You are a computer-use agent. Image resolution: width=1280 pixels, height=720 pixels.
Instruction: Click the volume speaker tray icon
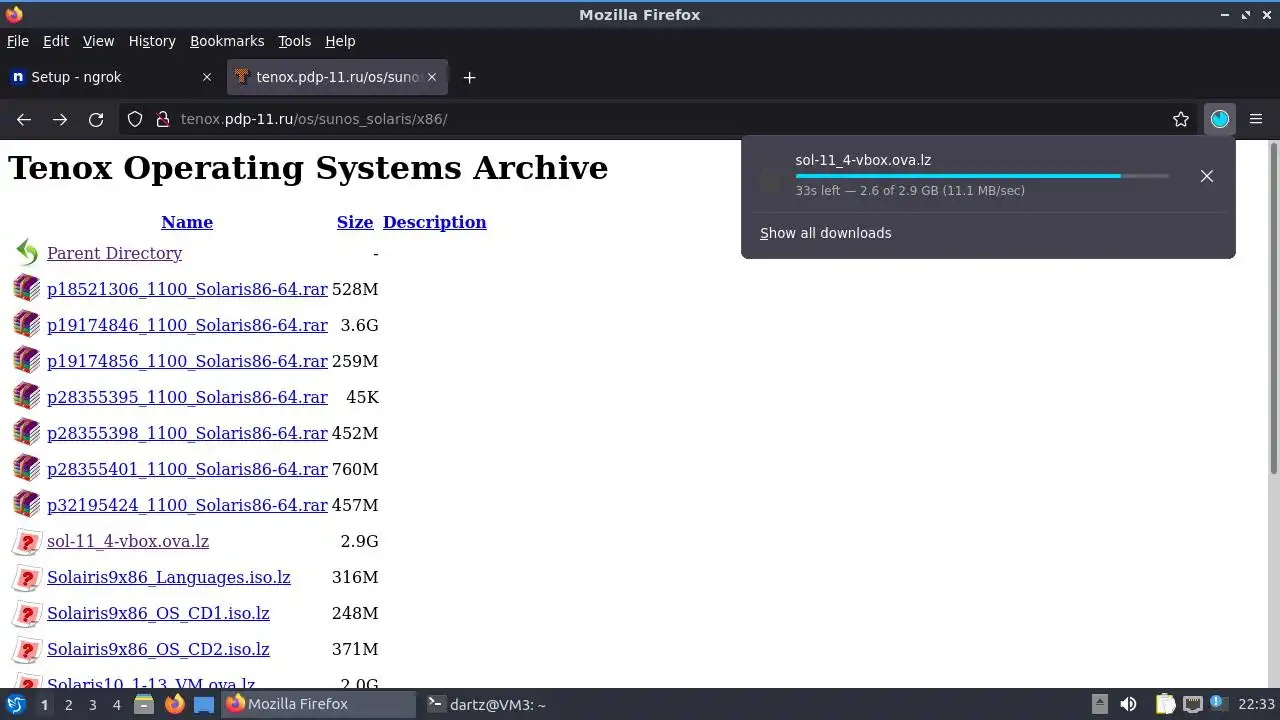coord(1128,704)
